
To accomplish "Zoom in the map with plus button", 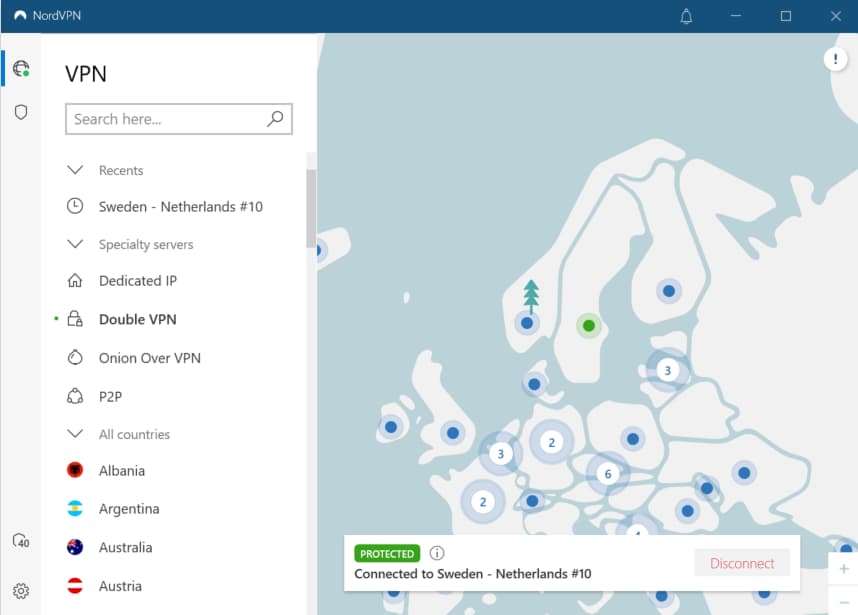I will point(844,569).
